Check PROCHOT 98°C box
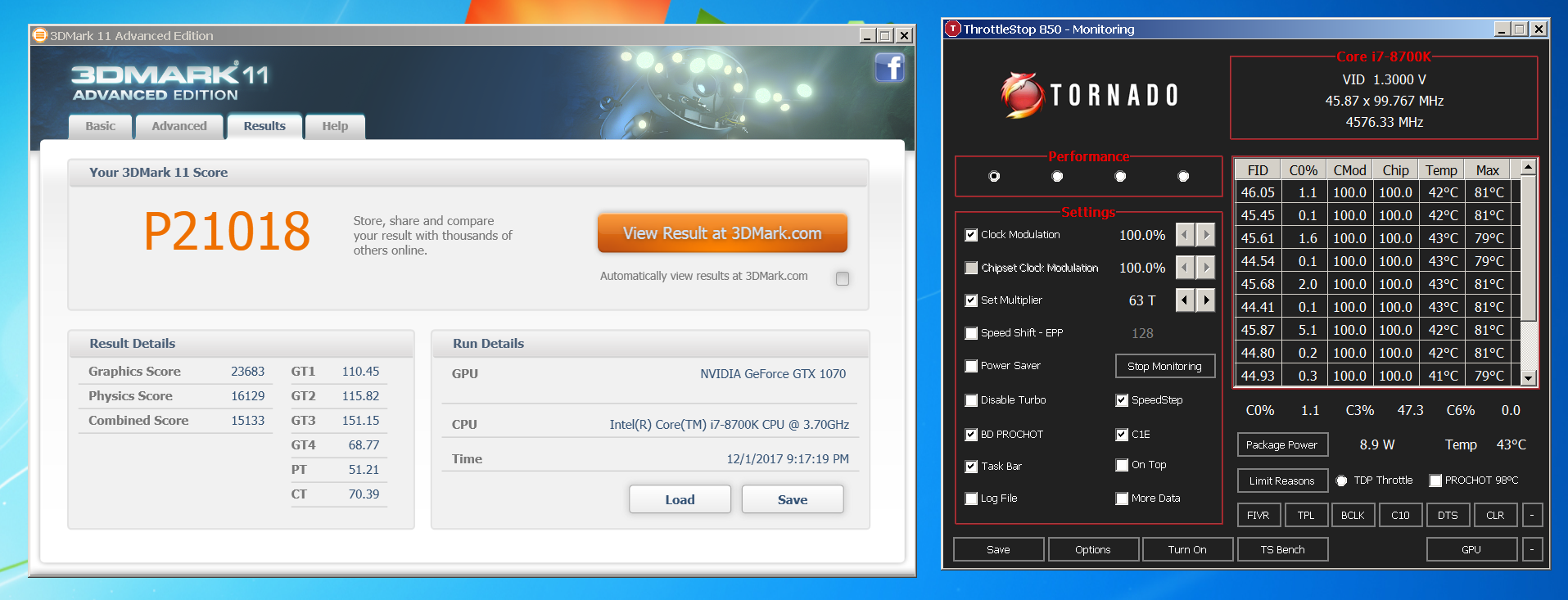The width and height of the screenshot is (1568, 600). (1435, 480)
